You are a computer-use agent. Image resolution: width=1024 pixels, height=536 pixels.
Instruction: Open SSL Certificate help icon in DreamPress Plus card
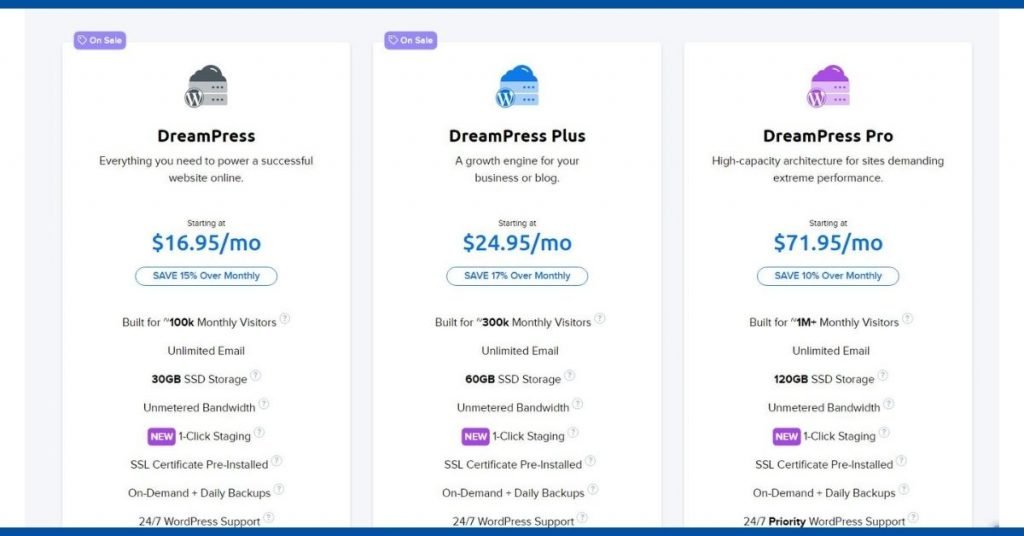point(590,462)
